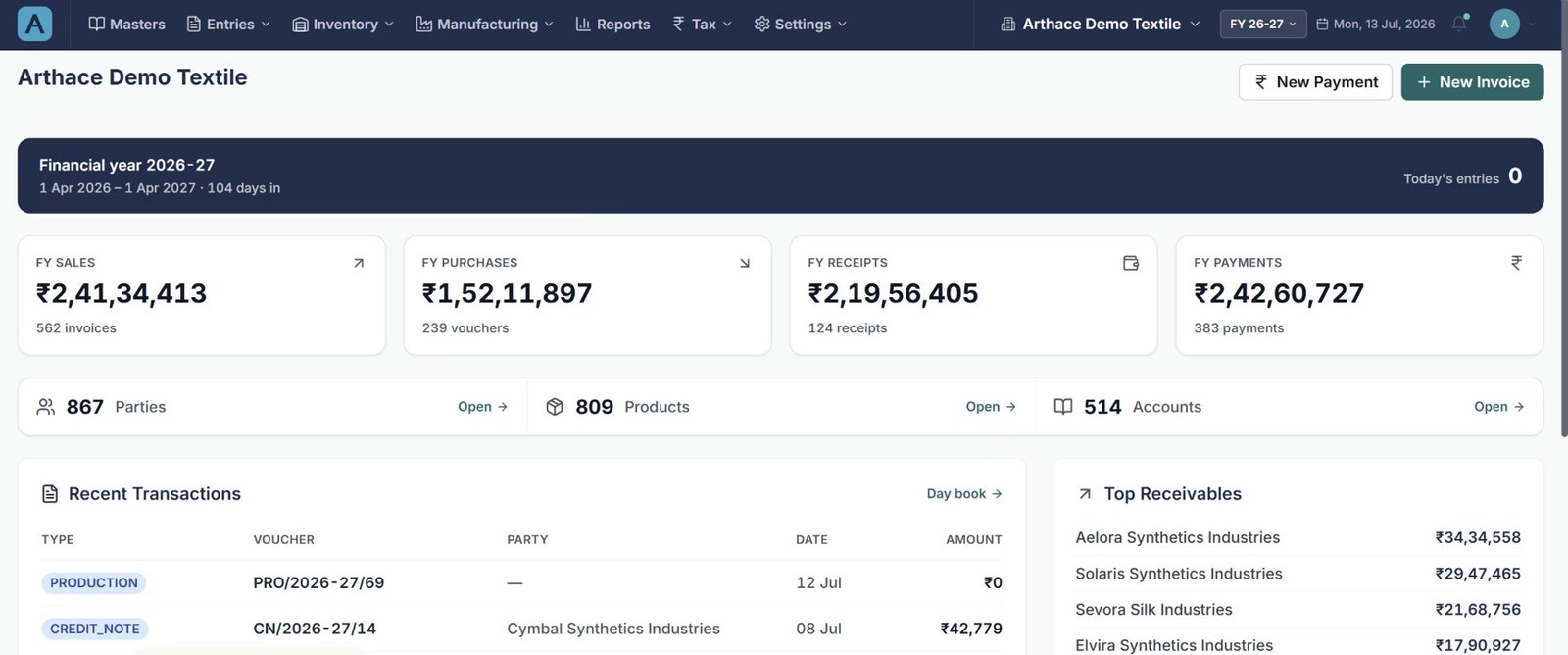Click the New Payment button
The image size is (1568, 655).
(1315, 82)
